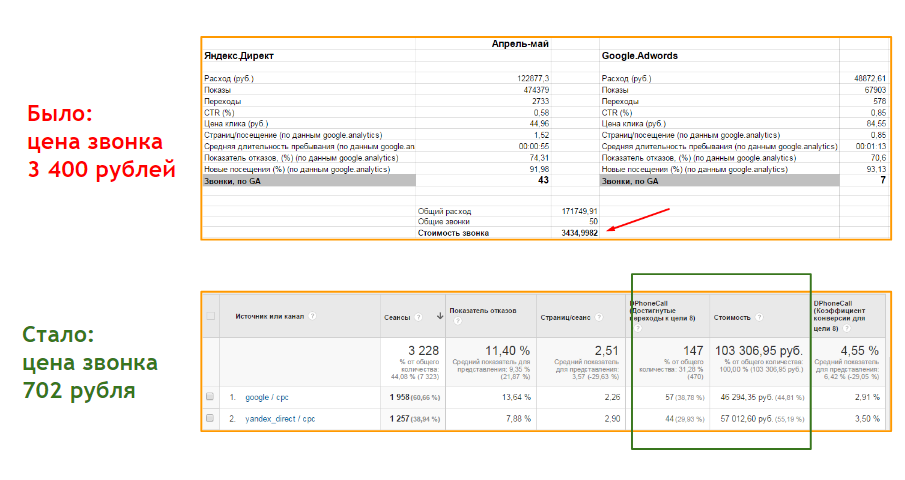Select Google impressions value 67903

(x=875, y=90)
